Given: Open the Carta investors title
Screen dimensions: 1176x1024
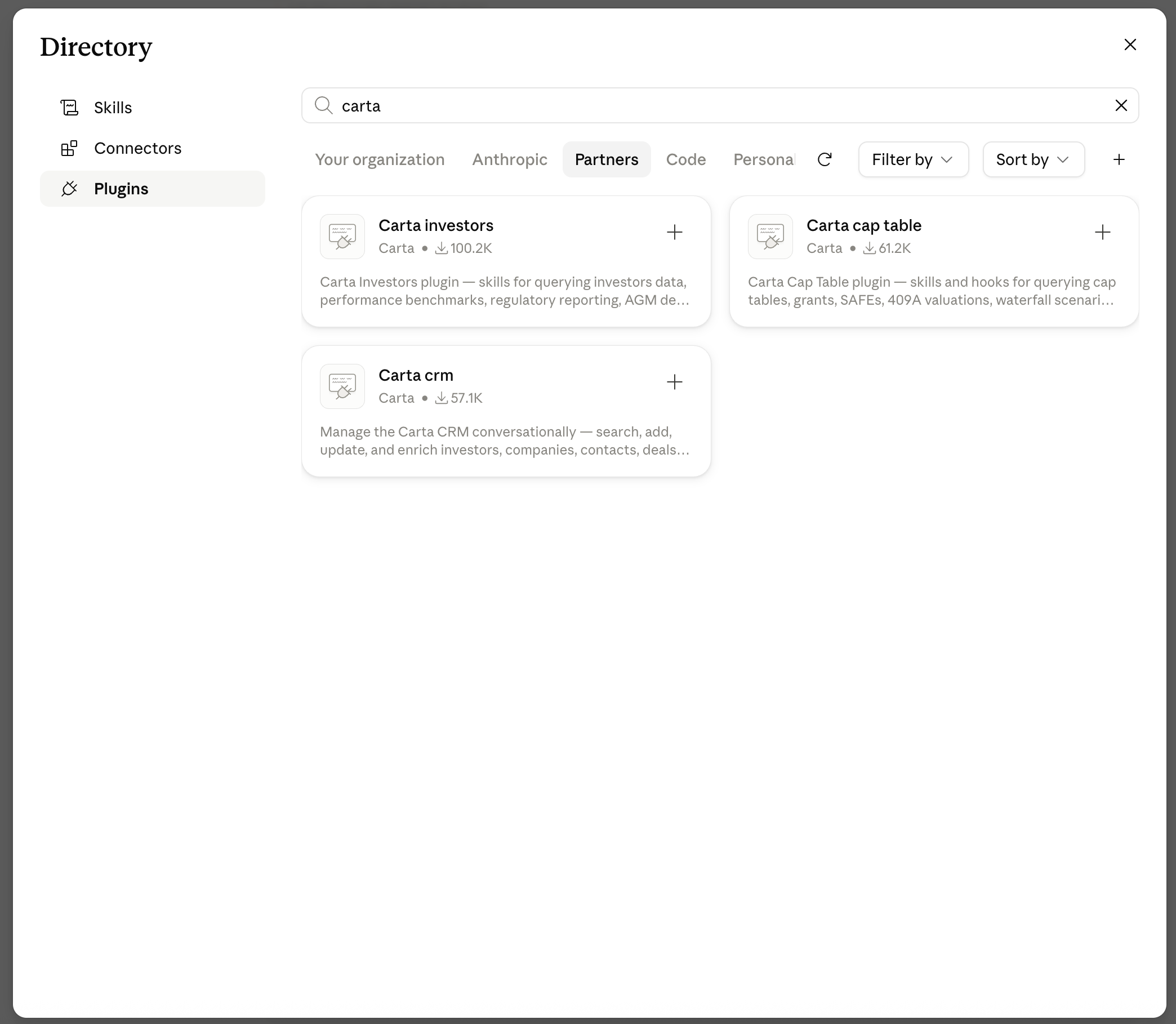Looking at the screenshot, I should pyautogui.click(x=435, y=225).
